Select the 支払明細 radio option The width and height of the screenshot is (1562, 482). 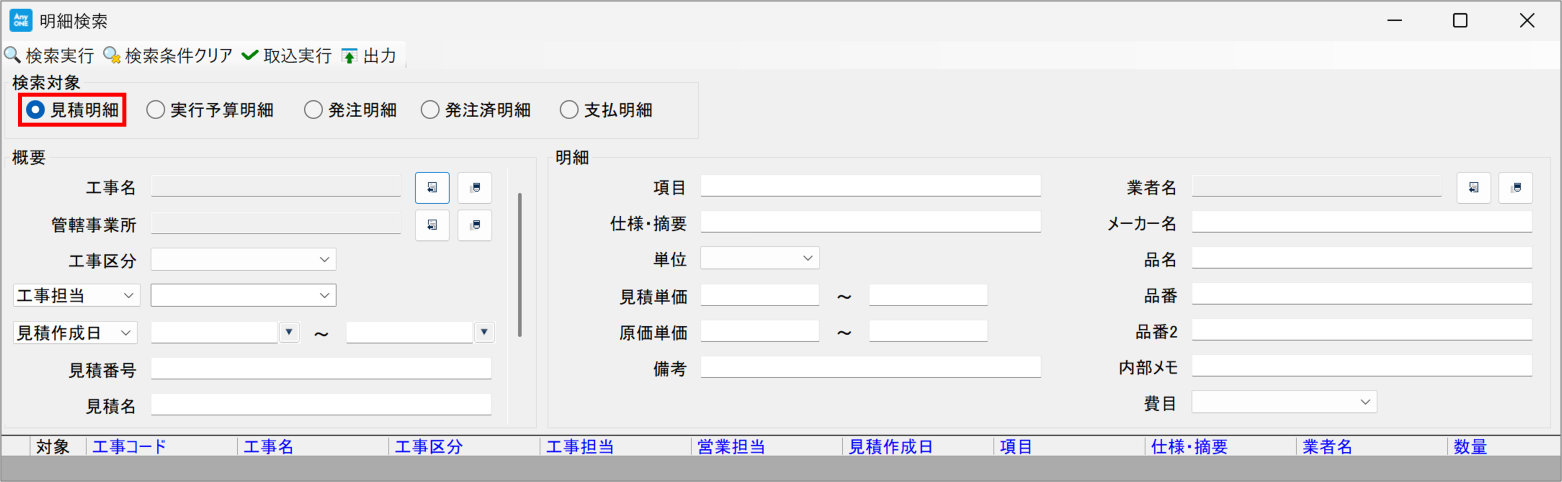[x=569, y=110]
